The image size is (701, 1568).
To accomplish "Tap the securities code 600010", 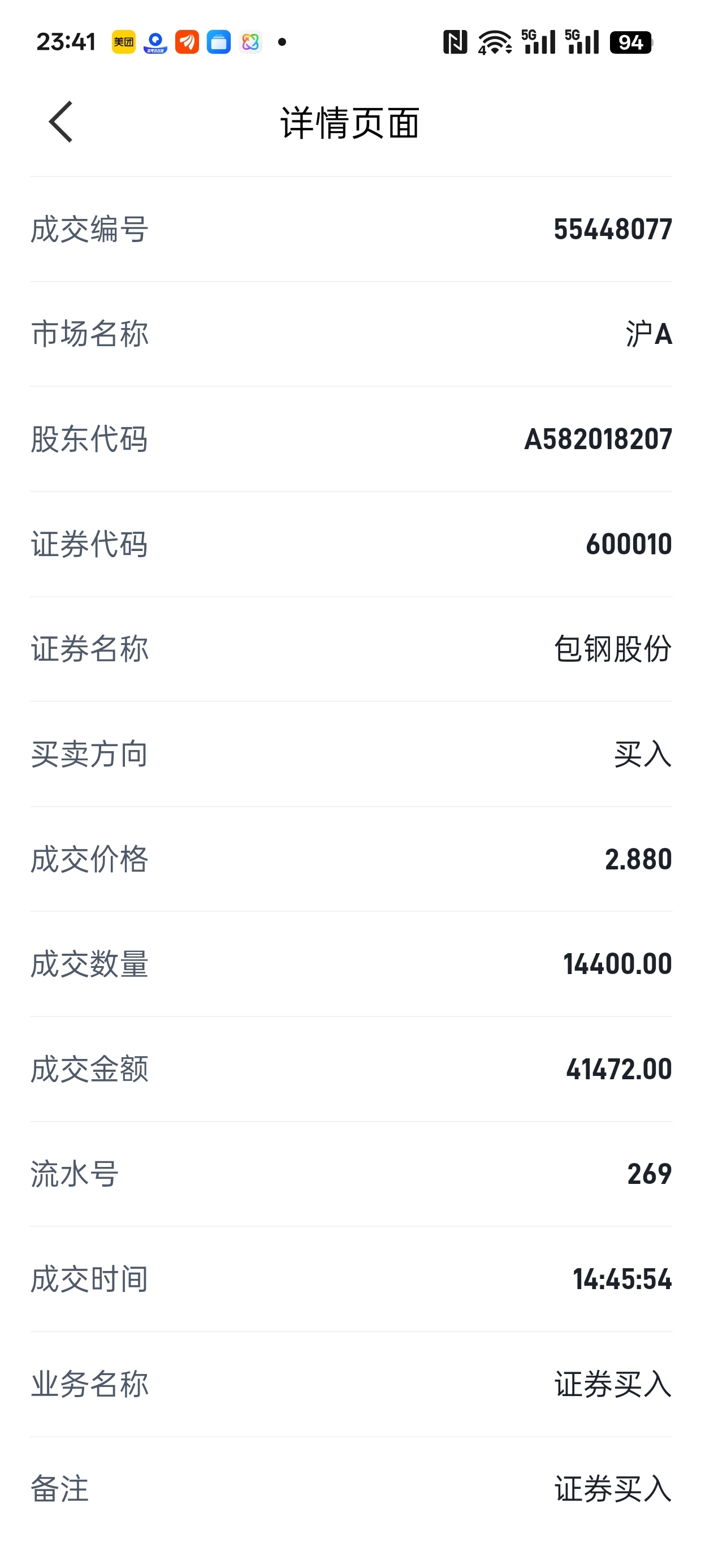I will [629, 544].
